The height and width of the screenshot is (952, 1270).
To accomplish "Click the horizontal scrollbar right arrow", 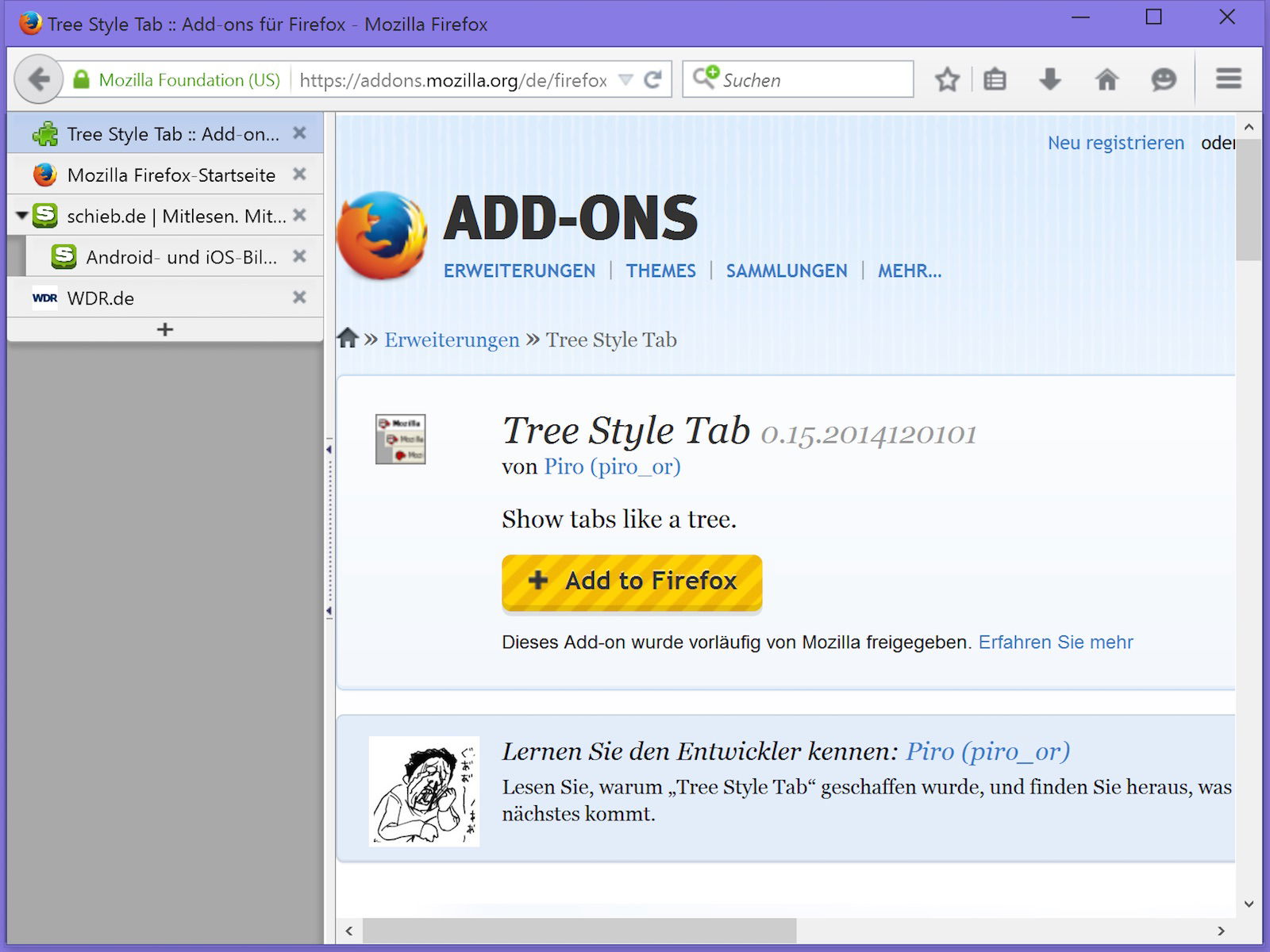I will pyautogui.click(x=1221, y=931).
